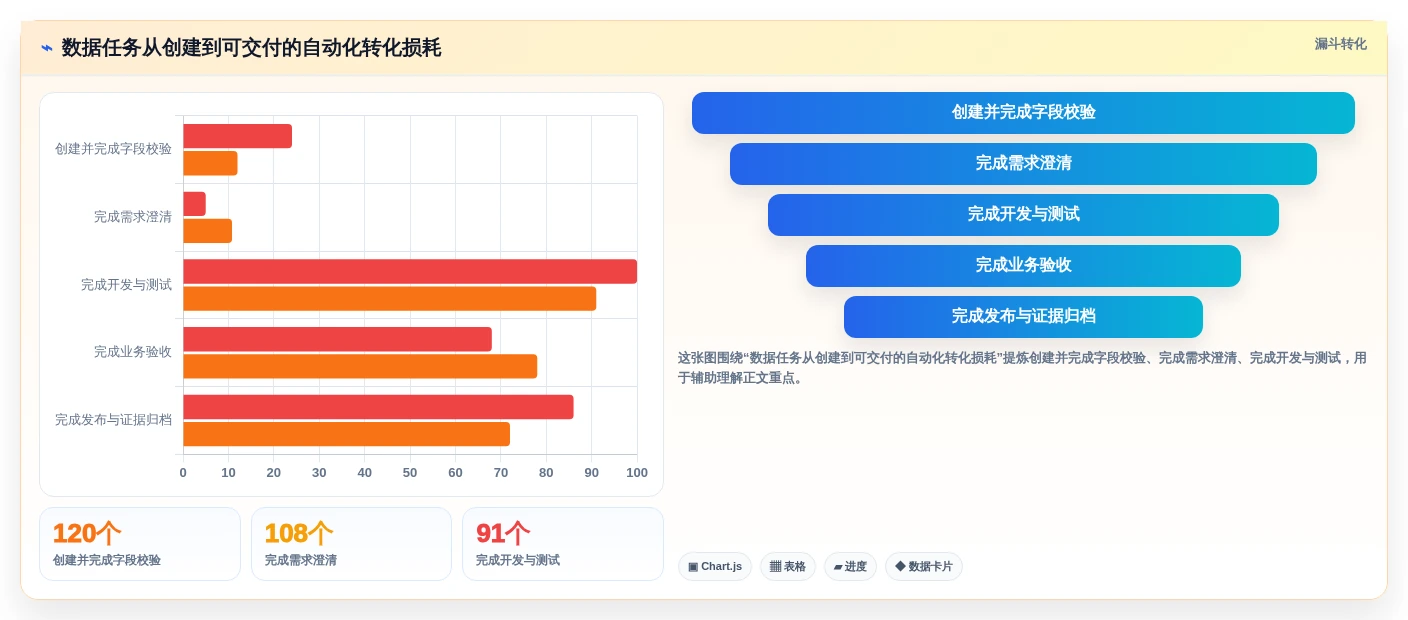Click the chart axis label 完成需求澄清
The height and width of the screenshot is (620, 1408).
point(133,217)
